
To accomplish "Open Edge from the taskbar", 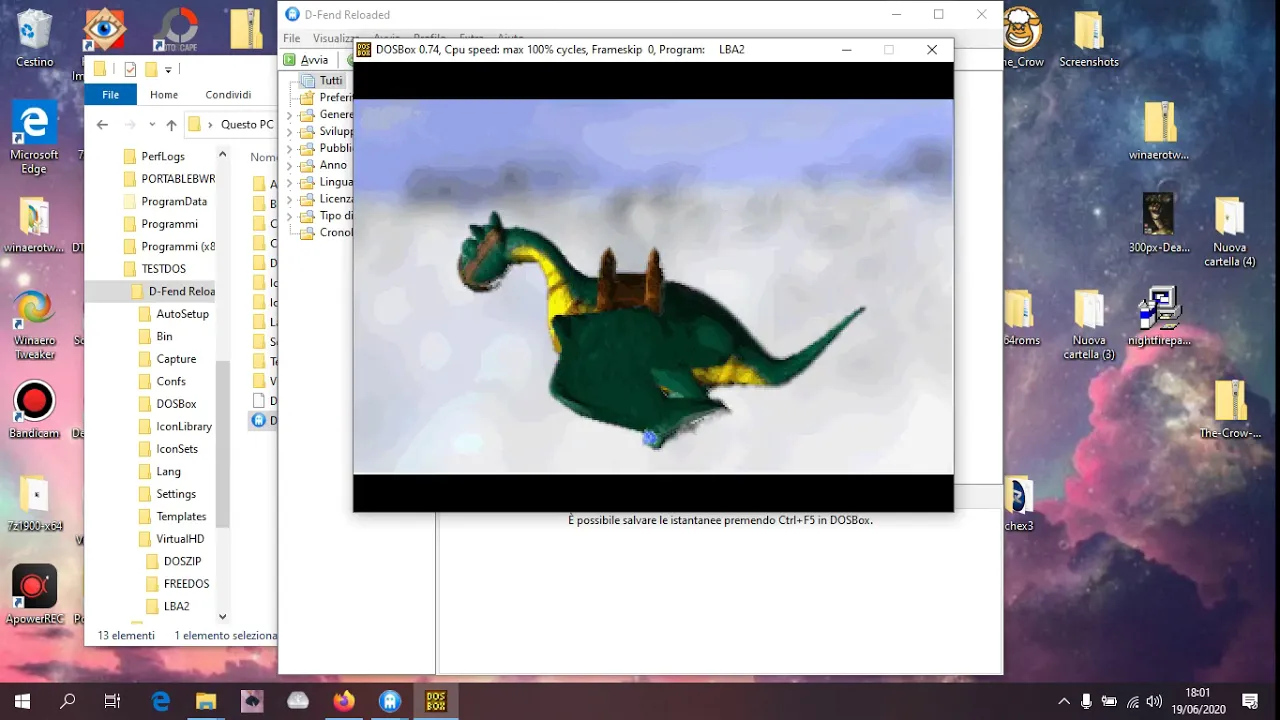I will point(161,701).
